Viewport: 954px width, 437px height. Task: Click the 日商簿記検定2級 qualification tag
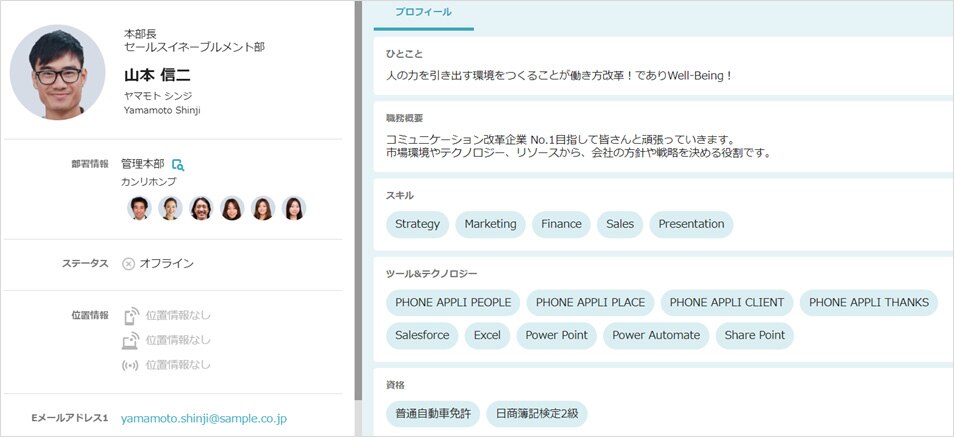[x=537, y=414]
